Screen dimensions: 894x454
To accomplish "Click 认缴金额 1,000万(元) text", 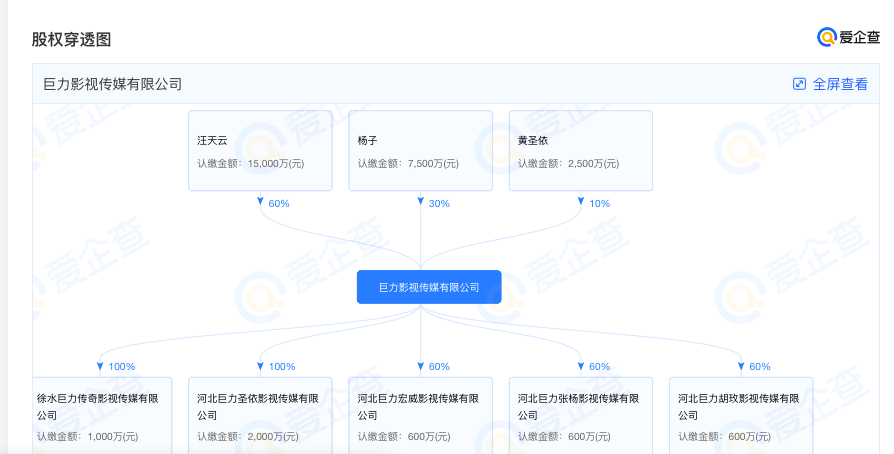I will pyautogui.click(x=88, y=437).
